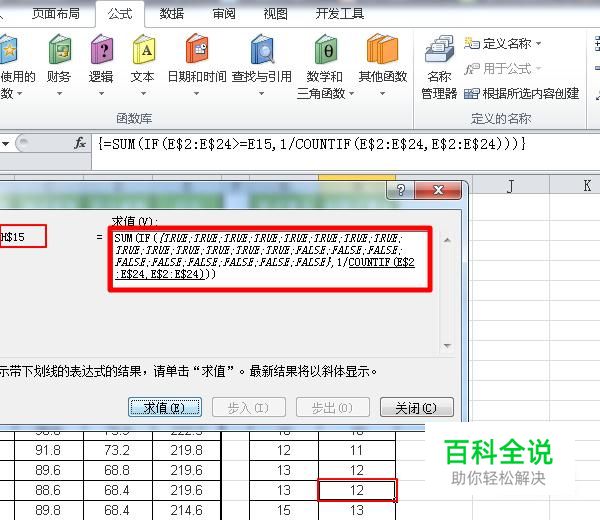Click the fx Insert Function icon
This screenshot has height=520, width=600.
coord(80,143)
